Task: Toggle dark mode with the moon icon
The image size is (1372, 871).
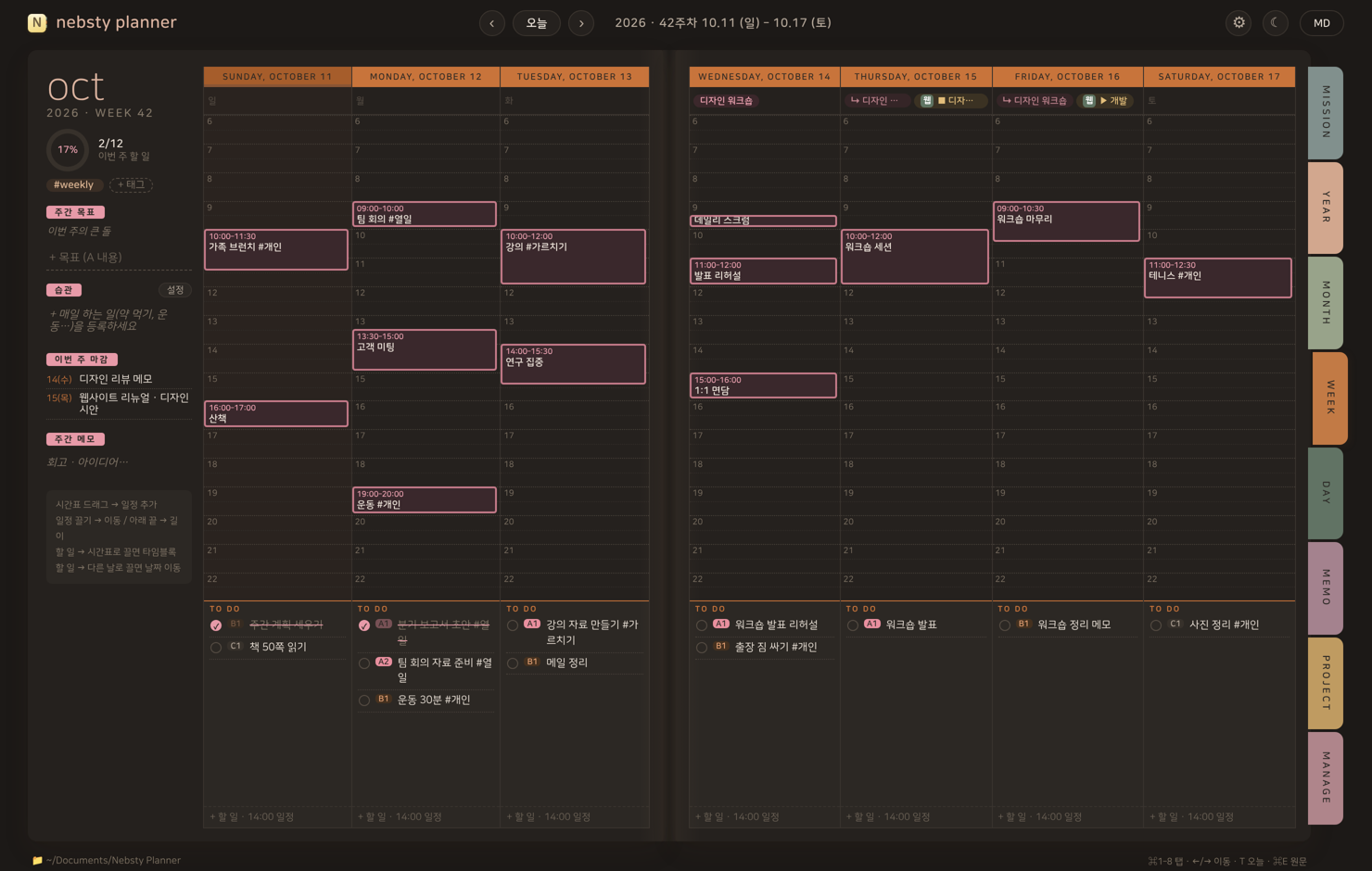Action: (x=1276, y=23)
